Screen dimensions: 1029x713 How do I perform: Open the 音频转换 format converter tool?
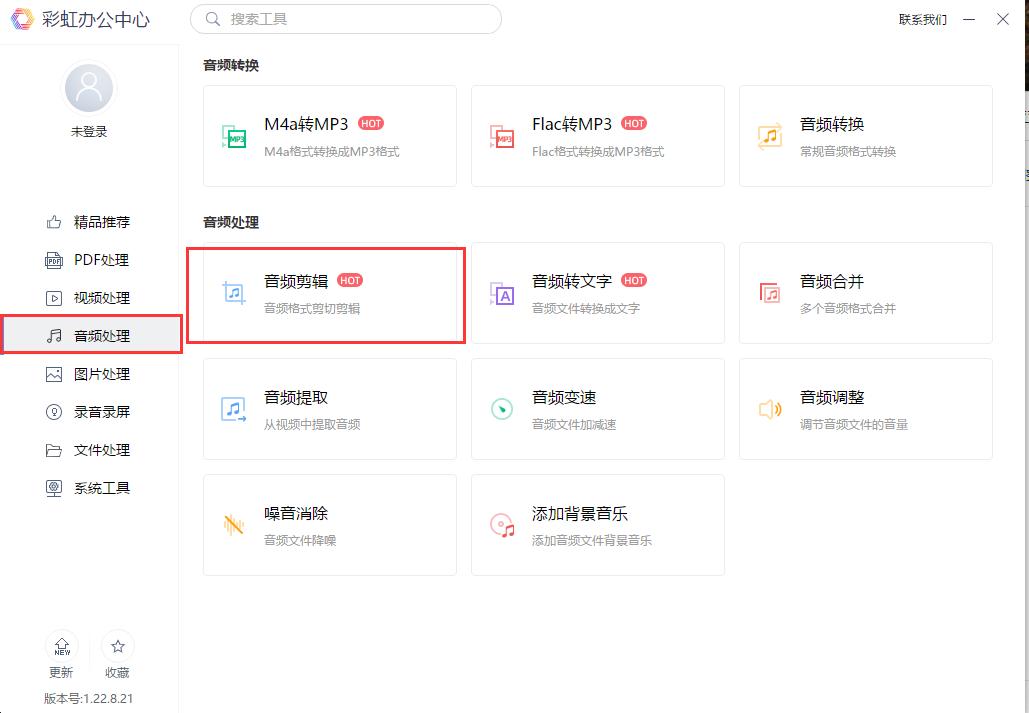coord(865,136)
